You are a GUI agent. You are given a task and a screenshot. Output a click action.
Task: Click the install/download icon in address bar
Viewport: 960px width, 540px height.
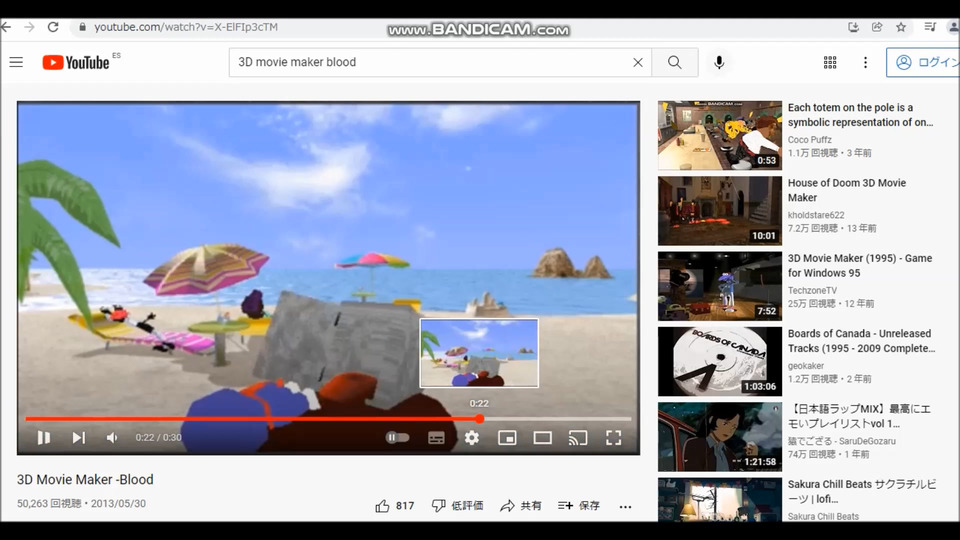coord(853,27)
